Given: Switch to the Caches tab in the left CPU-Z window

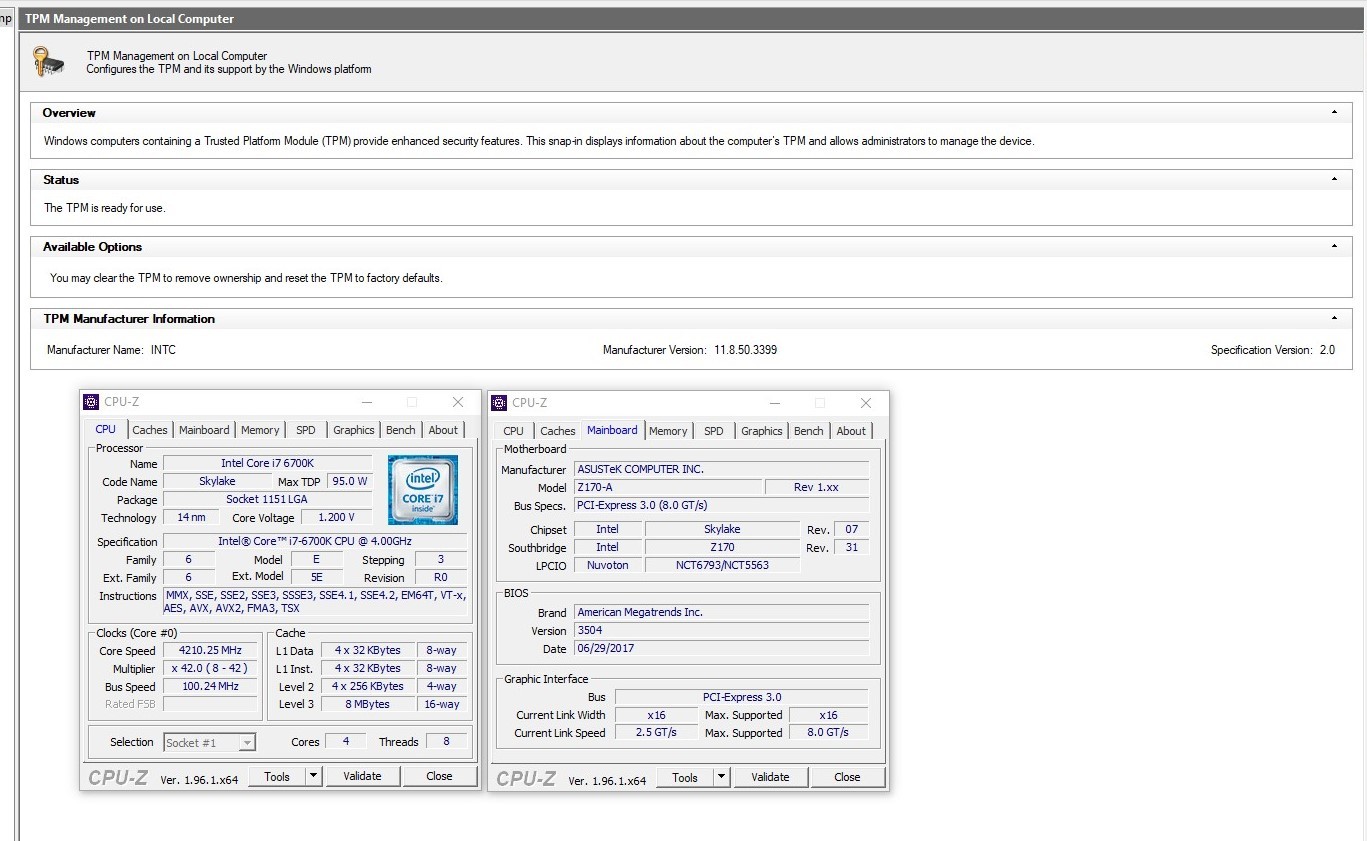Looking at the screenshot, I should pos(150,430).
